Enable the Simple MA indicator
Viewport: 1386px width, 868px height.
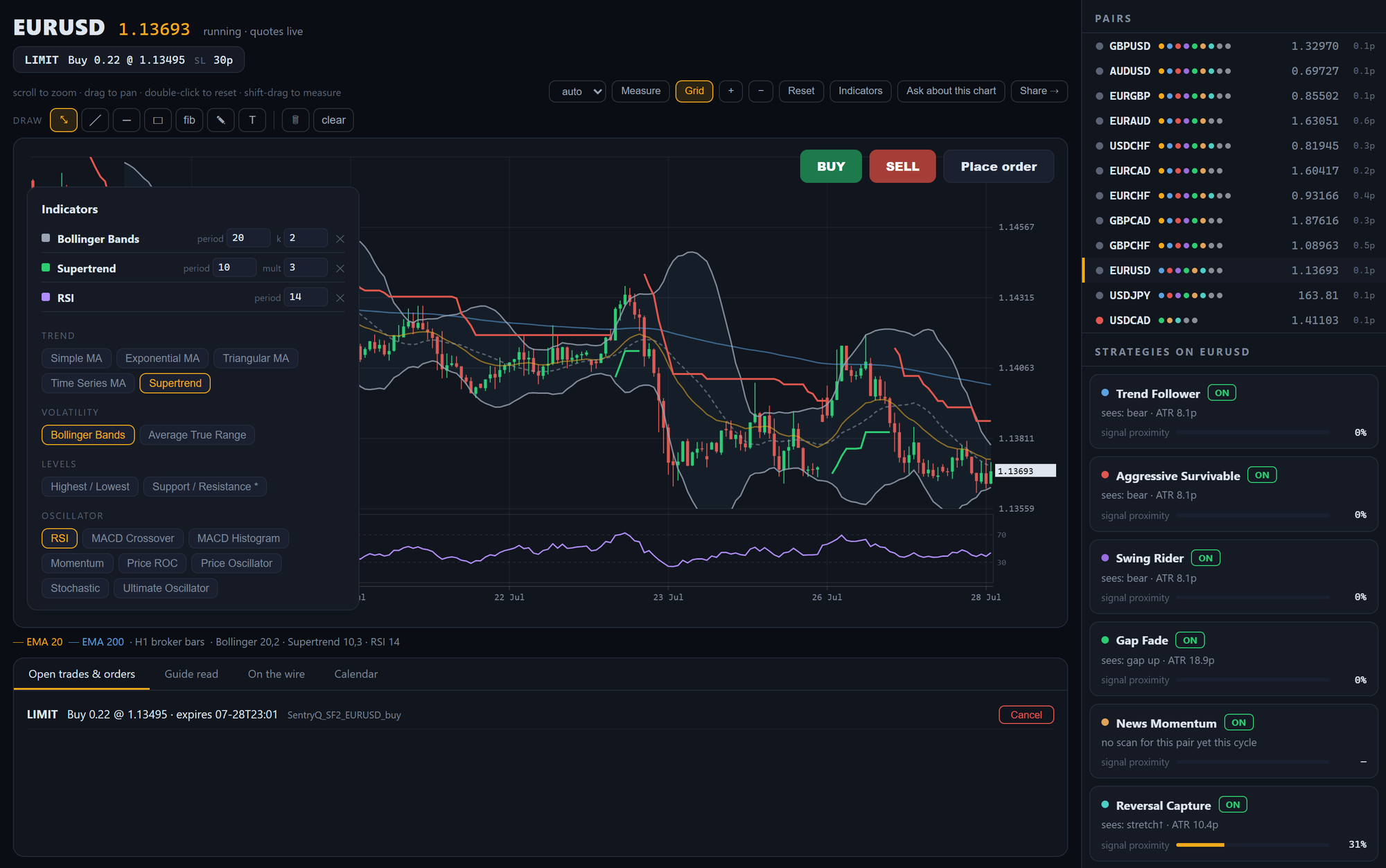[76, 358]
